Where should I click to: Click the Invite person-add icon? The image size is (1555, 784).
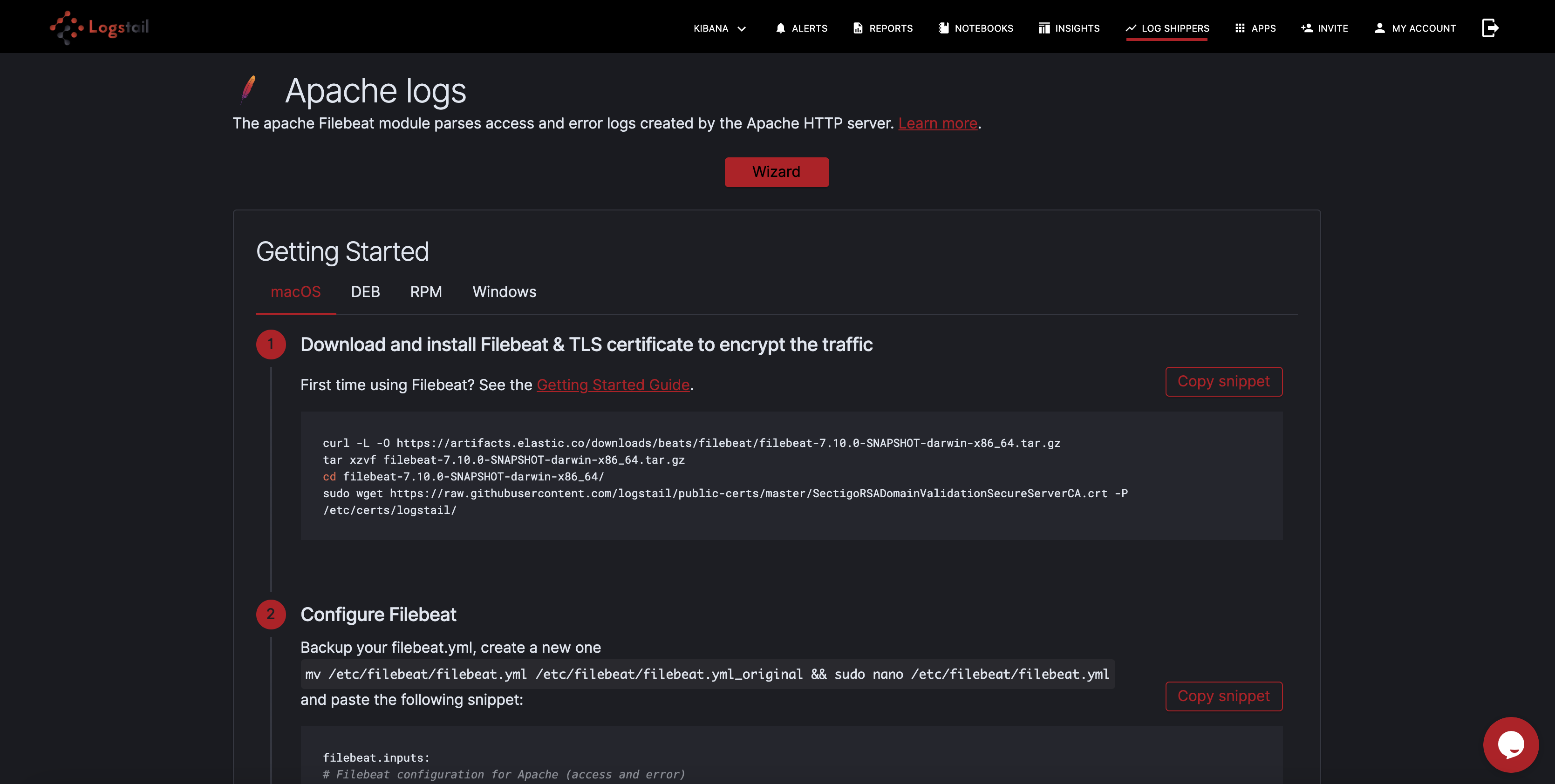1307,28
